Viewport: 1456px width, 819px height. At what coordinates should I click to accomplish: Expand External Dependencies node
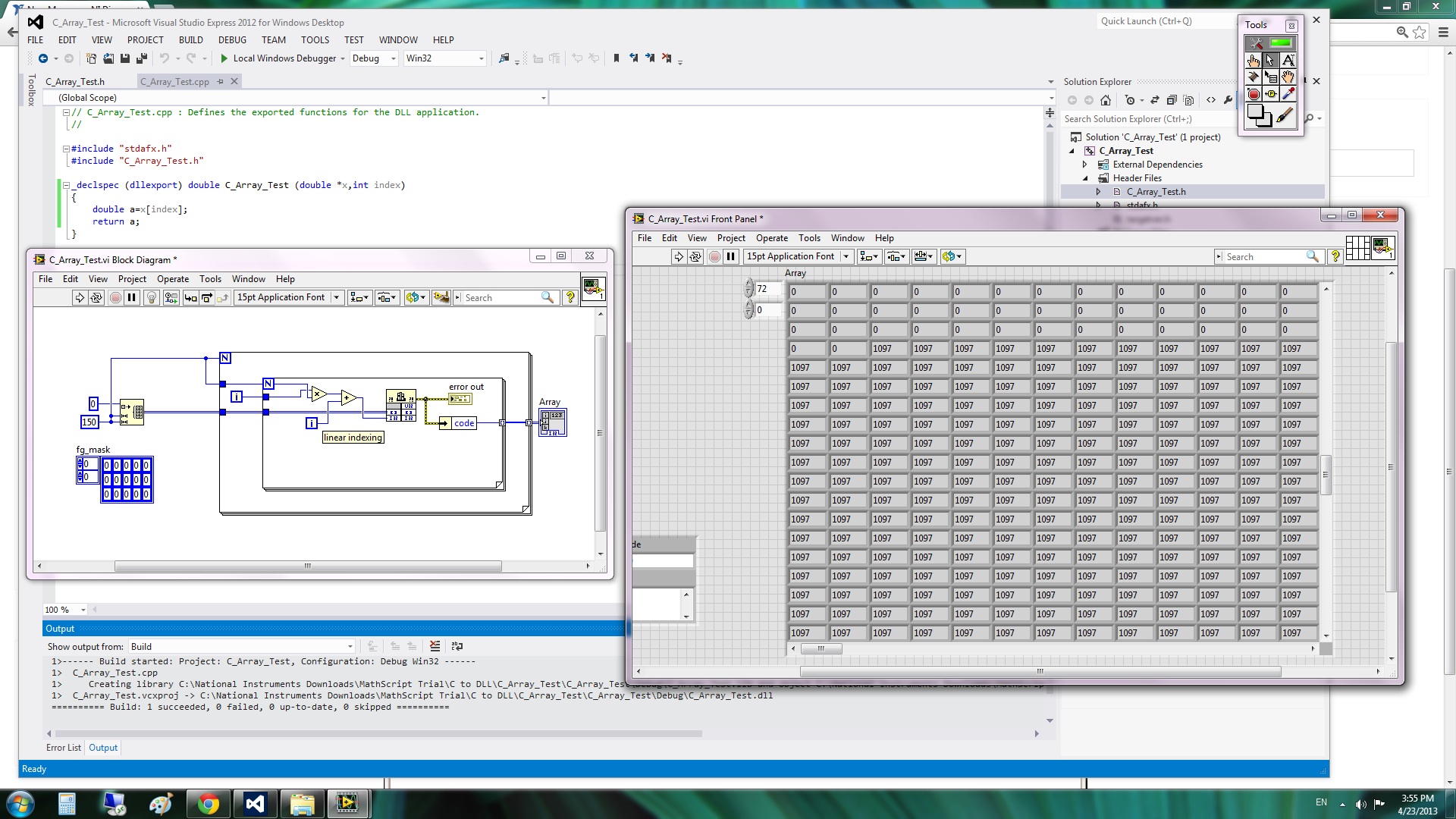(x=1085, y=165)
